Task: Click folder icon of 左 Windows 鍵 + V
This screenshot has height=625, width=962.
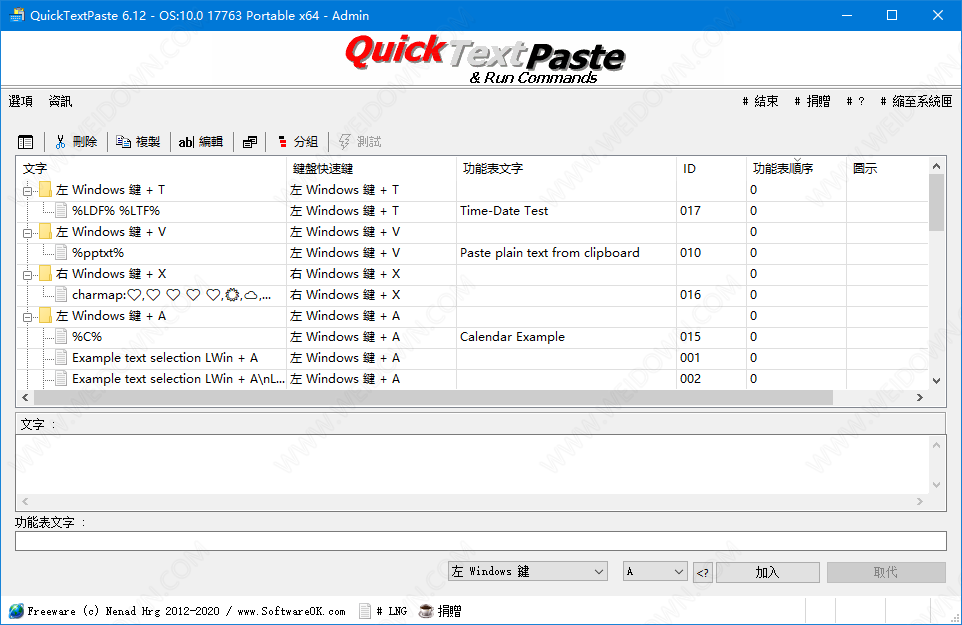Action: (45, 232)
